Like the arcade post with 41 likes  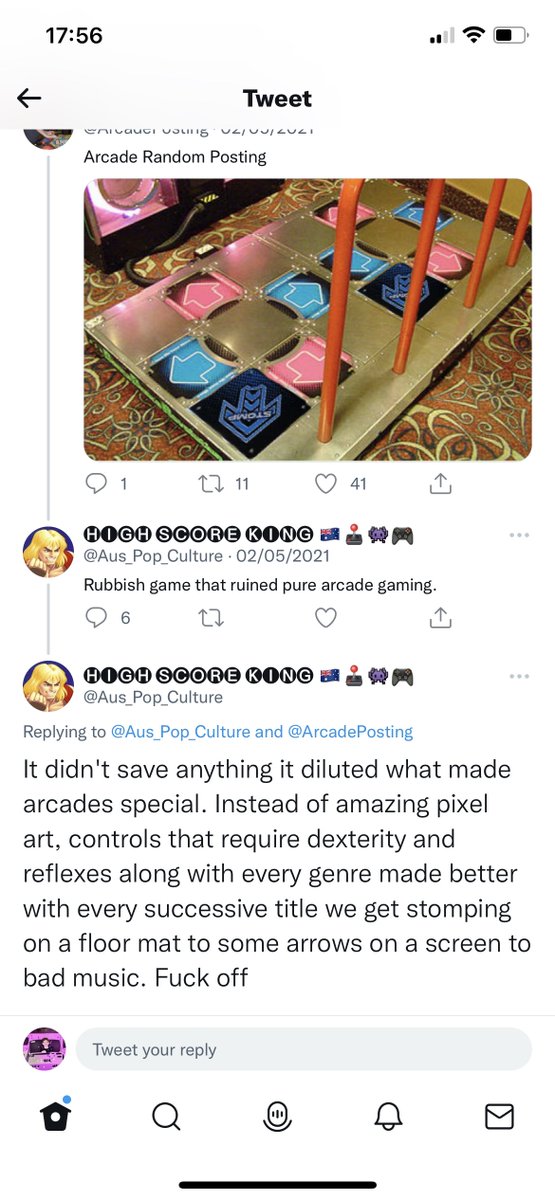pos(326,484)
